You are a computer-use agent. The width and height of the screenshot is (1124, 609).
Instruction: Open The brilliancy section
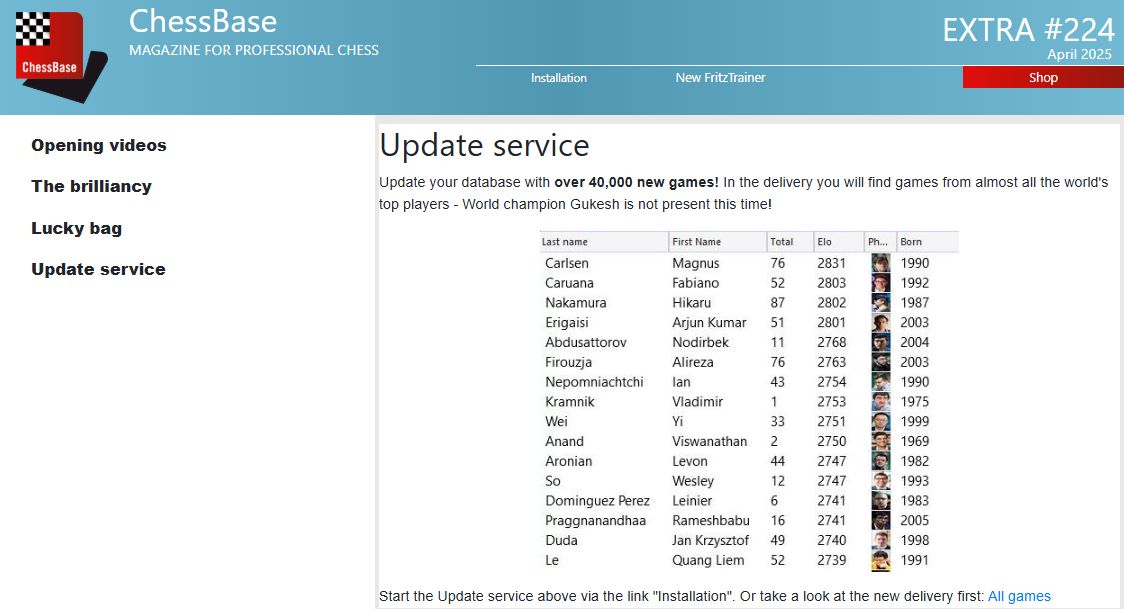pos(91,186)
